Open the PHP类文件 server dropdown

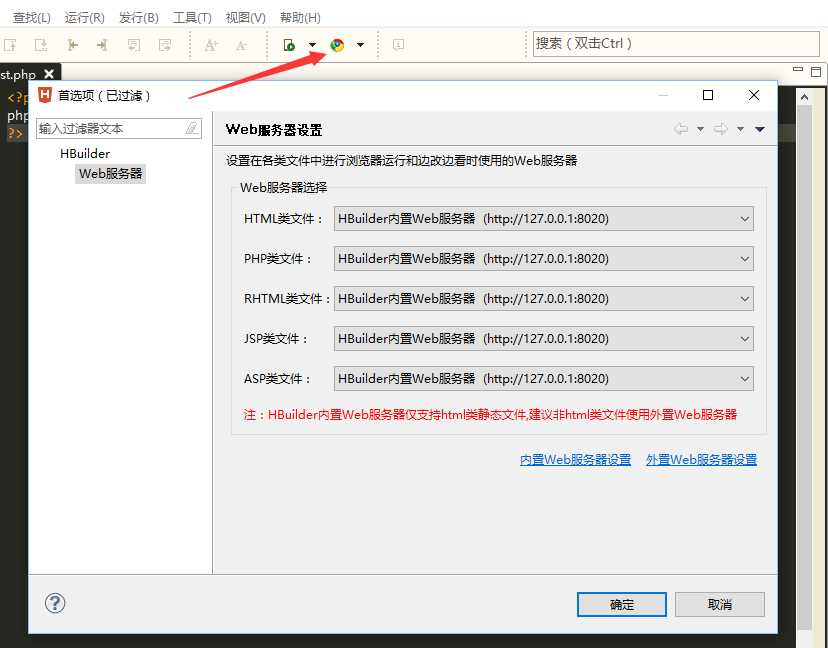(543, 259)
